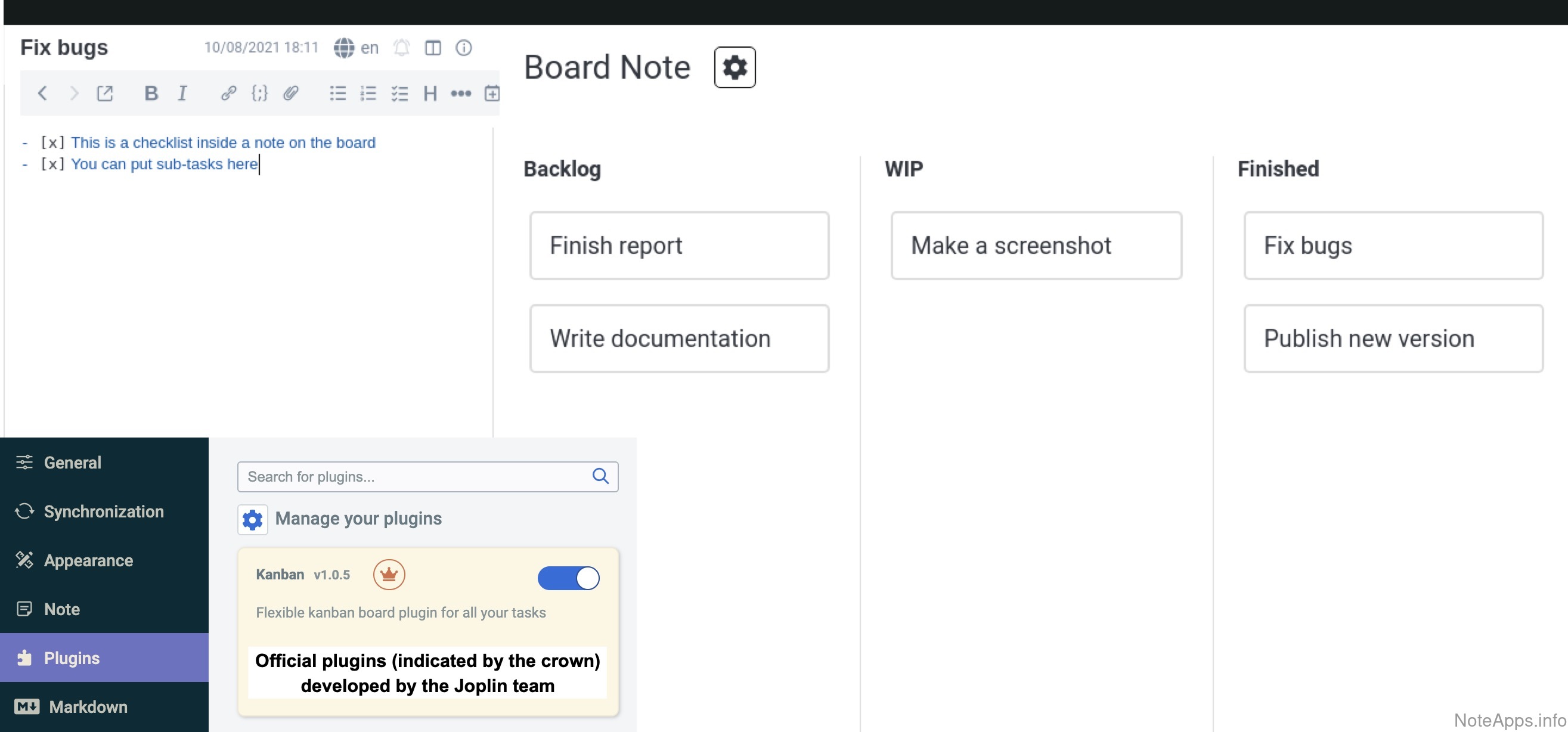Screen dimensions: 1568x732
Task: Open spell-check language selector "en"
Action: (357, 48)
